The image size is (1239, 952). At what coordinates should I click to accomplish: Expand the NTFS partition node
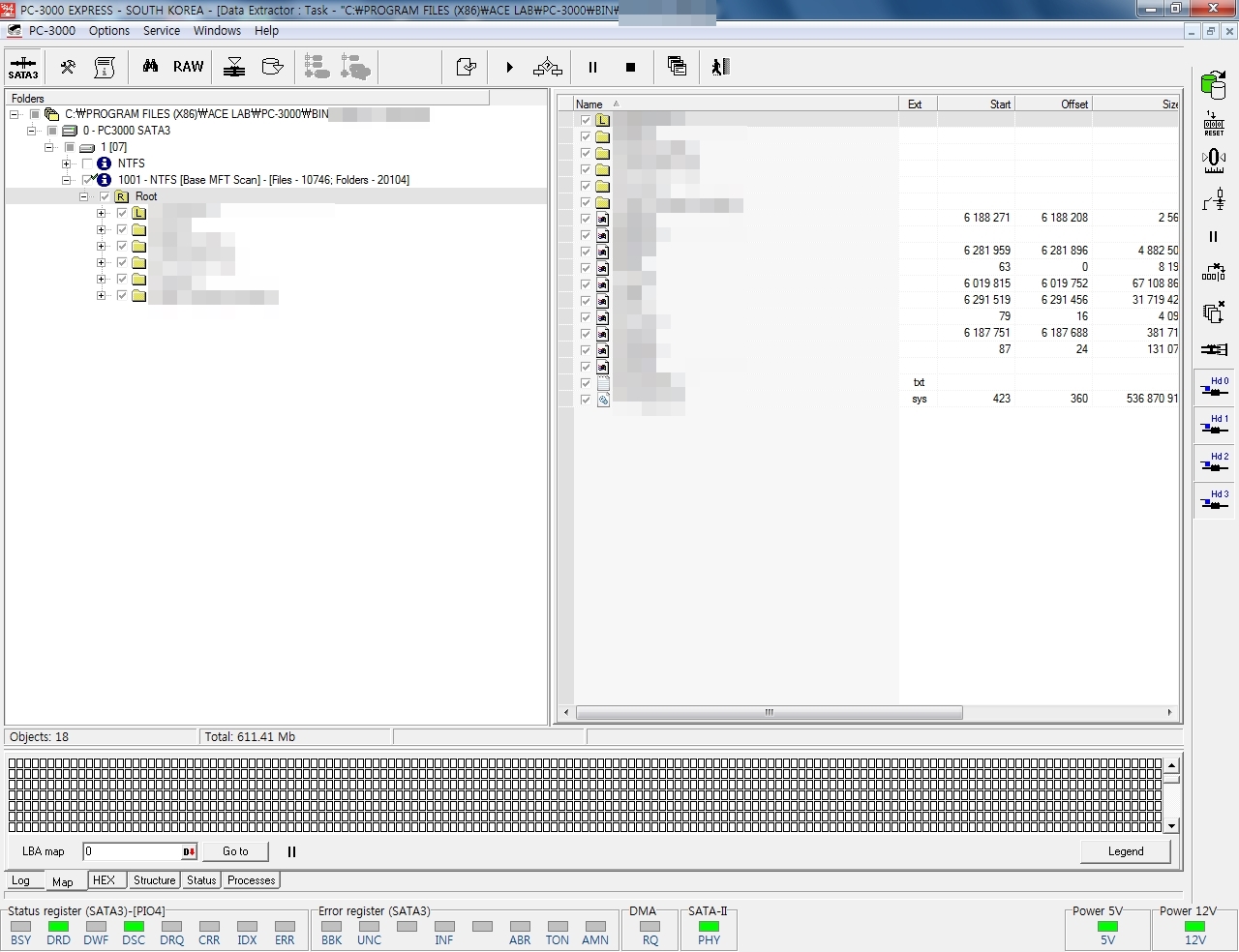(67, 164)
